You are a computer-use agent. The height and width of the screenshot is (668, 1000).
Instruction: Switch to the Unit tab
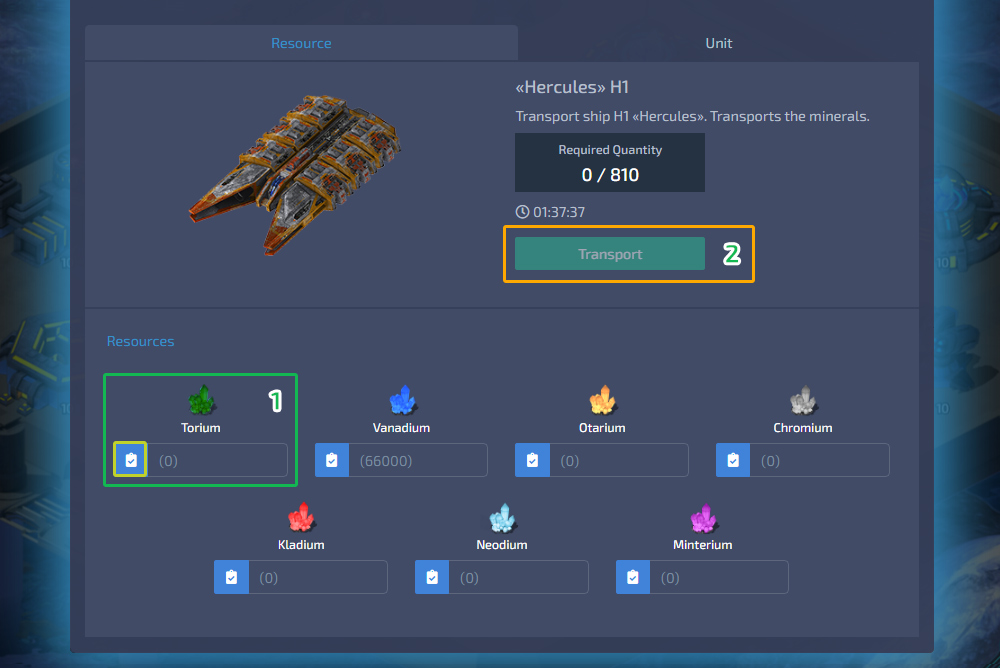point(718,43)
